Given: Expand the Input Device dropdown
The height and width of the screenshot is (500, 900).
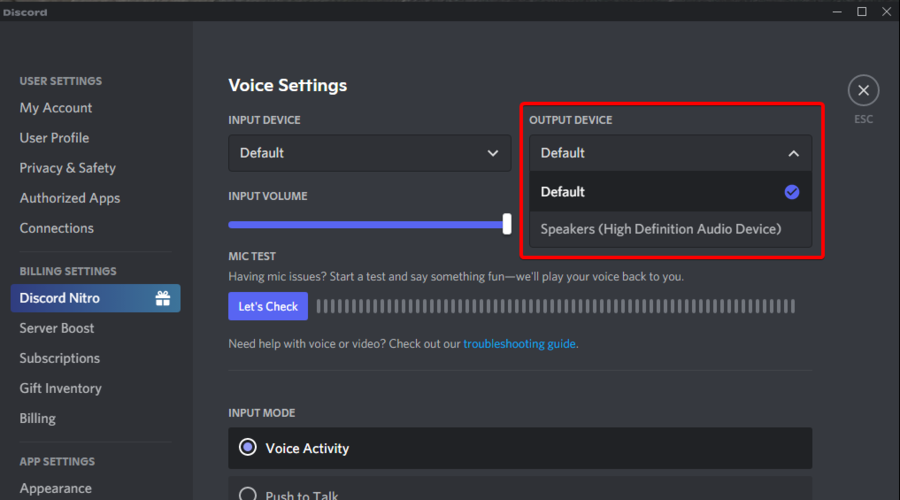Looking at the screenshot, I should [x=370, y=153].
